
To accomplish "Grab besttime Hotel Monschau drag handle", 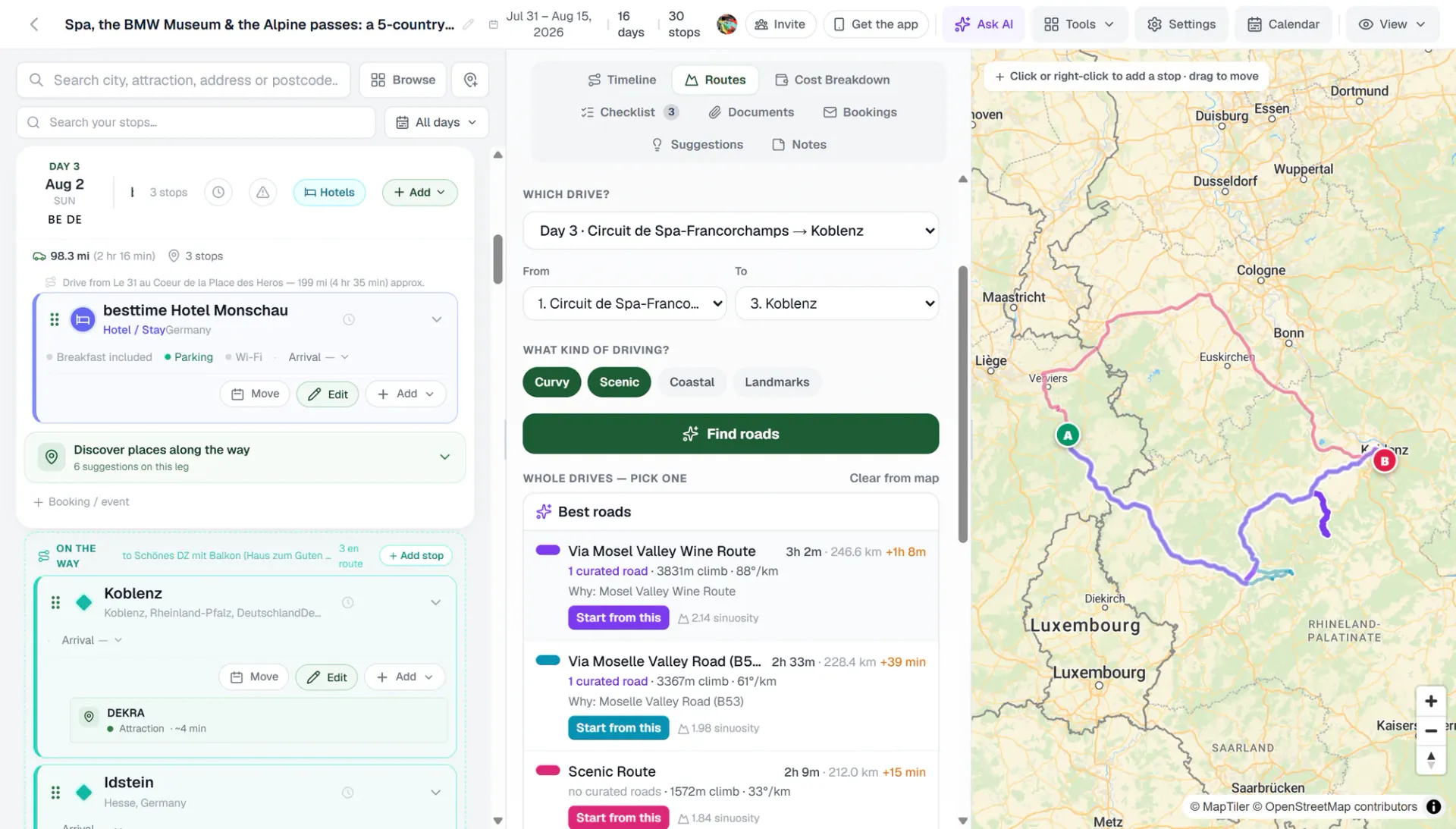I will [x=55, y=319].
